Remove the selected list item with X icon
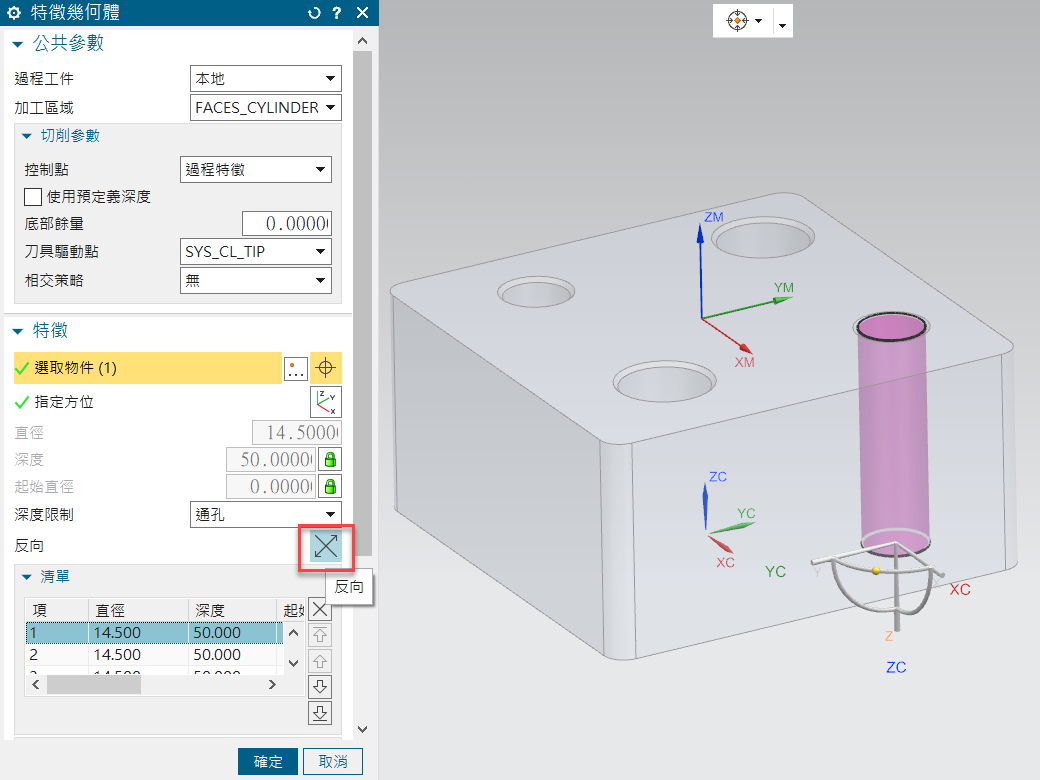This screenshot has width=1040, height=780. [x=320, y=610]
